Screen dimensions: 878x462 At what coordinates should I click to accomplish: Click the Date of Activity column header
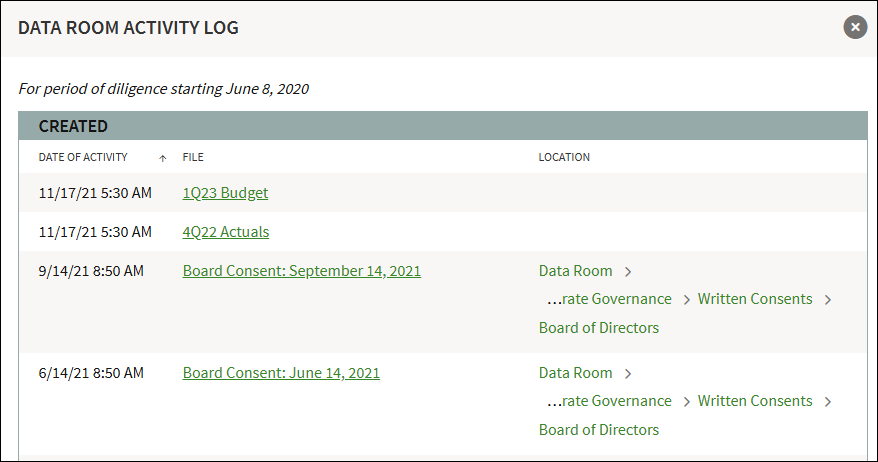tap(83, 157)
